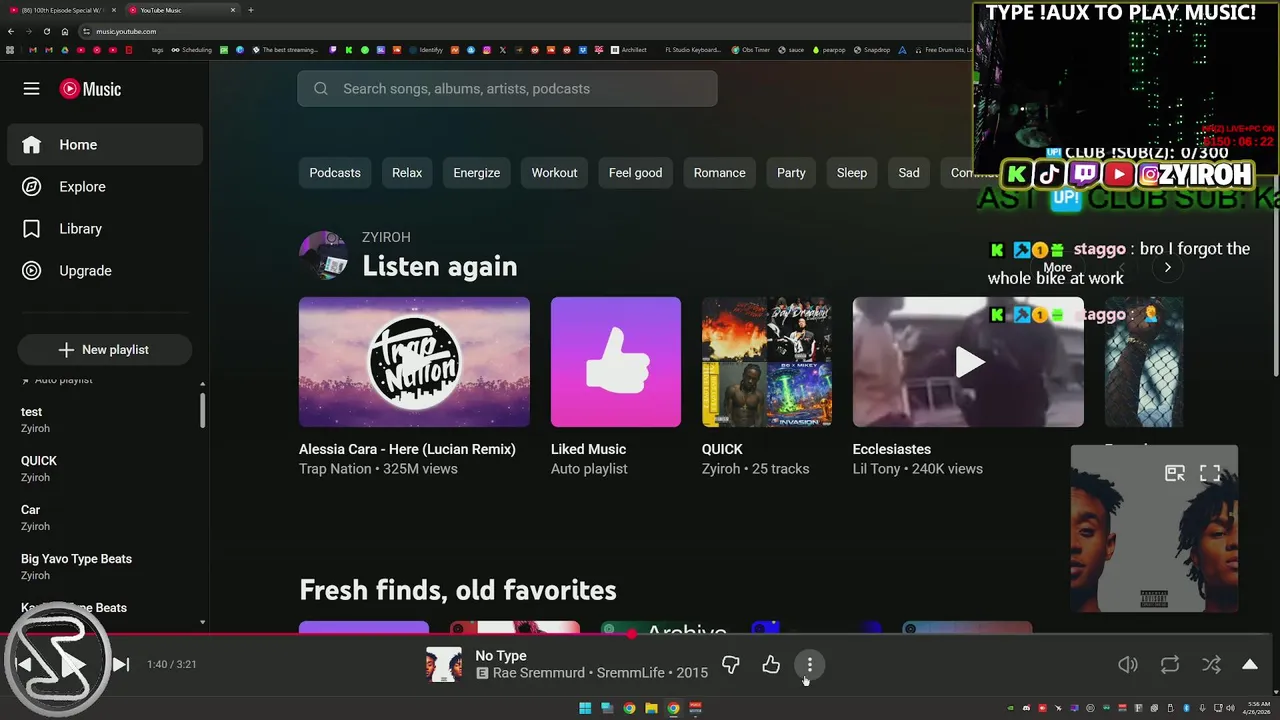
Task: Click the Rae Sremmurd artist link
Action: tap(538, 673)
